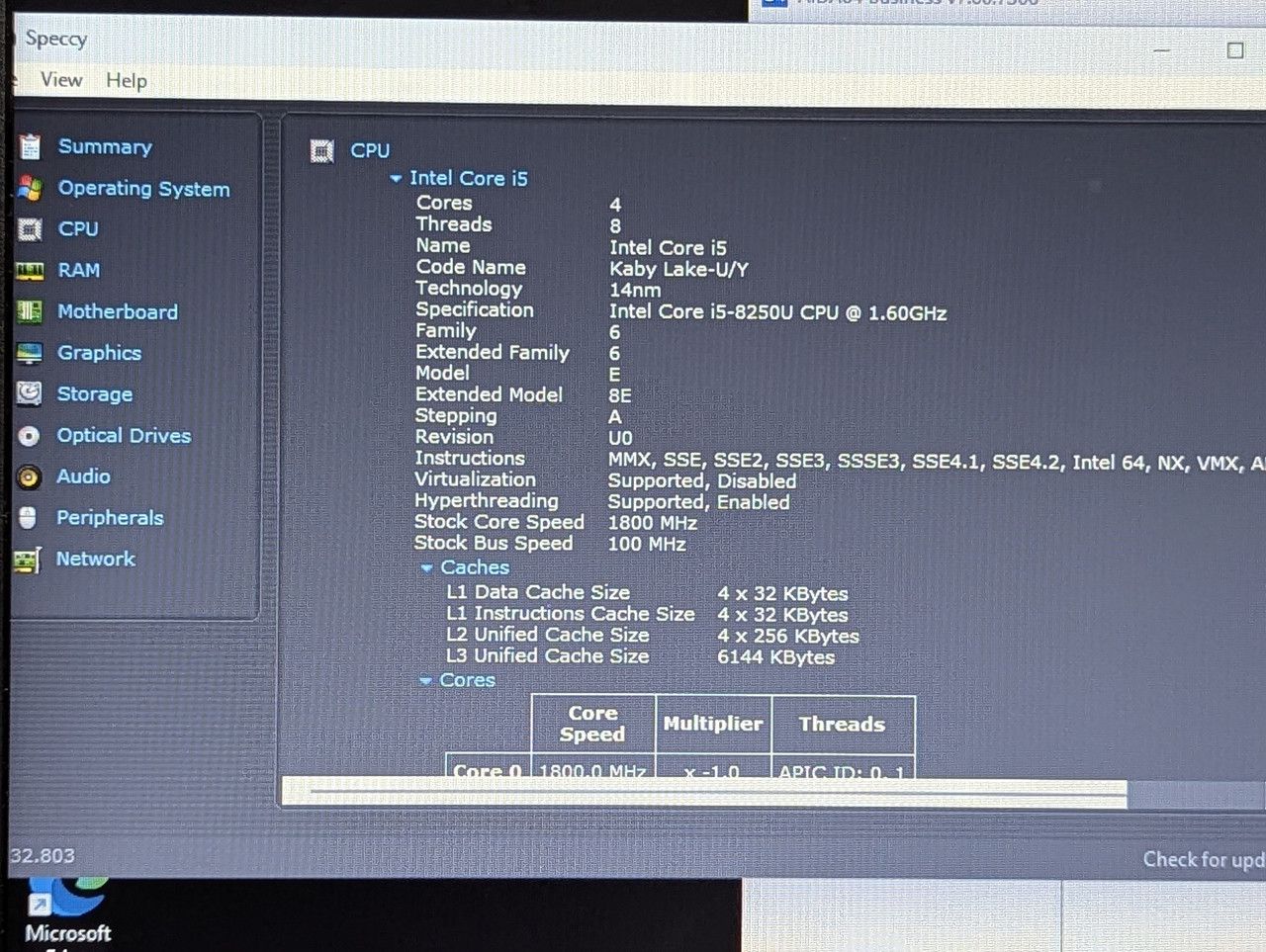Click the L3 Unified Cache Size value 6144 KBytes
1266x952 pixels.
(776, 657)
